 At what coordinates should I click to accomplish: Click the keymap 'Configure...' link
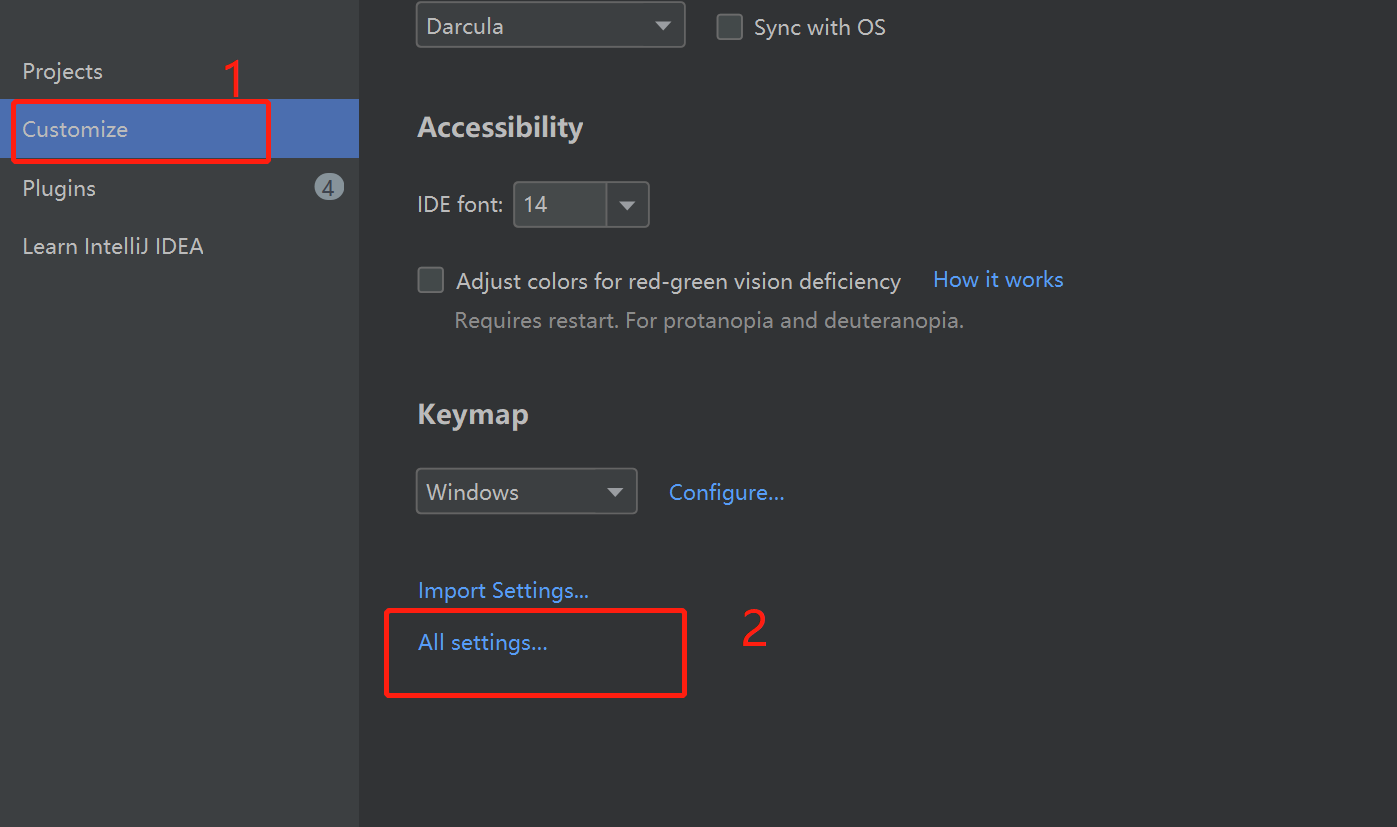tap(726, 492)
